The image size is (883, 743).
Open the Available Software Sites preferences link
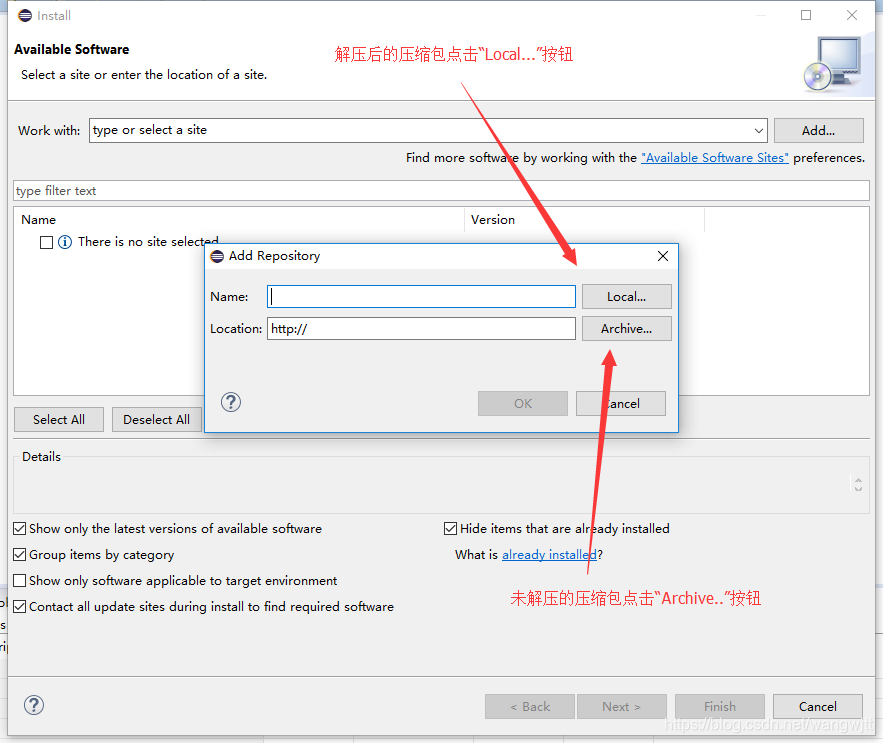pyautogui.click(x=715, y=158)
